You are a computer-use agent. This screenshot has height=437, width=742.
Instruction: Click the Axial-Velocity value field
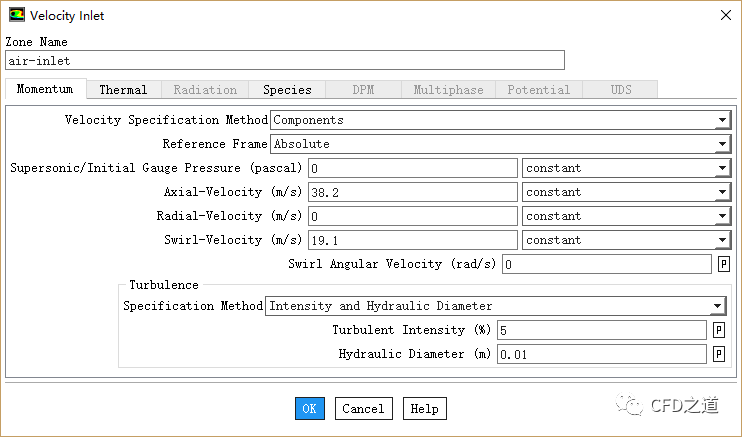411,192
